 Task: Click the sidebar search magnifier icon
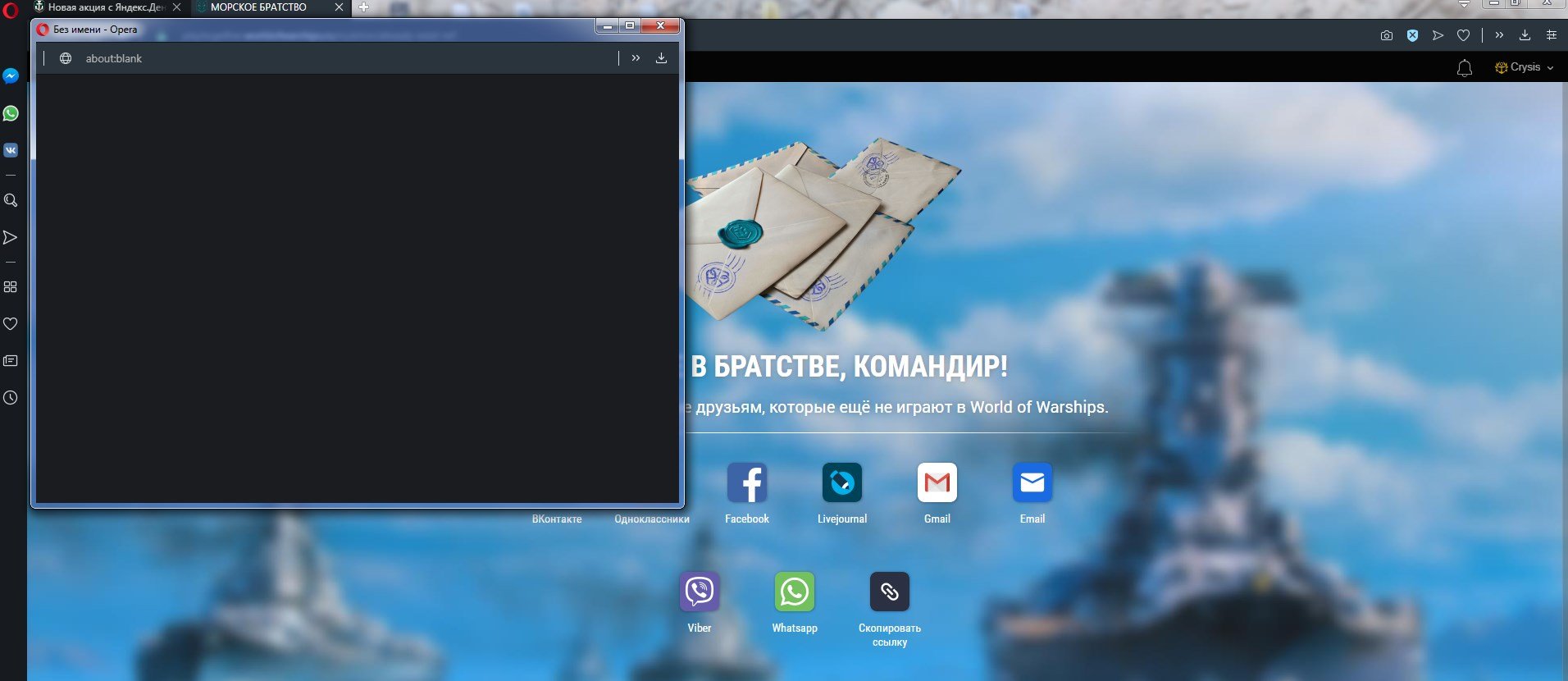pos(11,200)
